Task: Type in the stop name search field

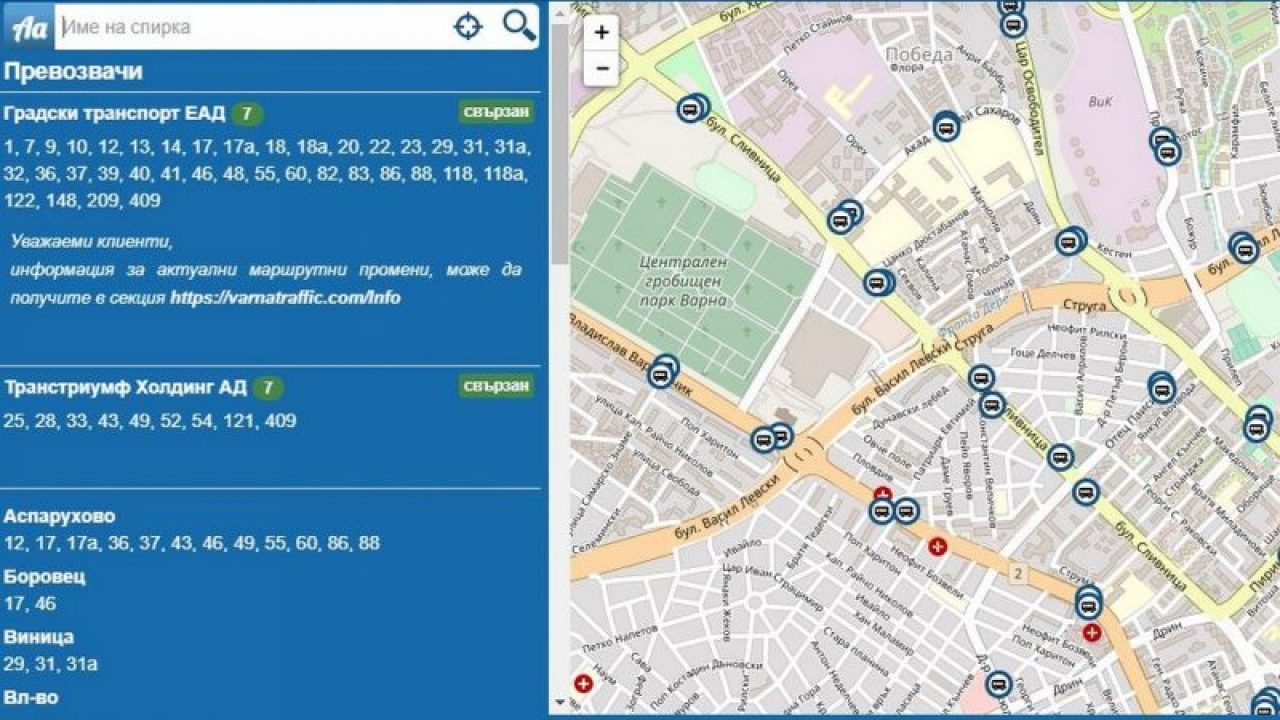Action: click(x=250, y=27)
